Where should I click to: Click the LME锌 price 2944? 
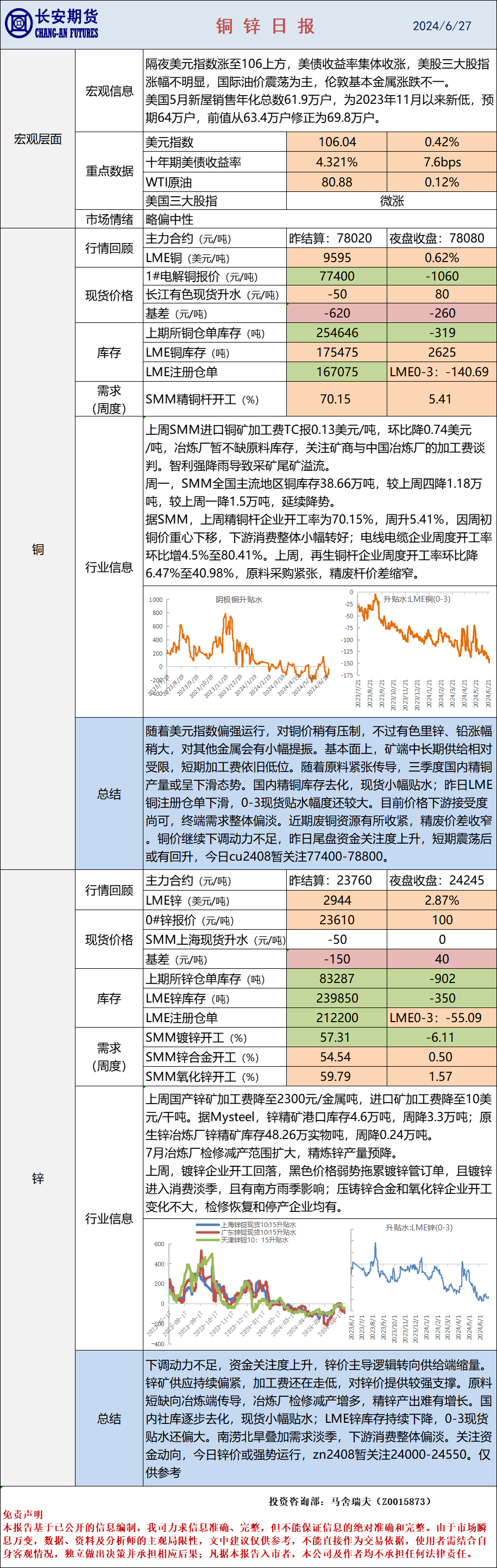[x=337, y=900]
